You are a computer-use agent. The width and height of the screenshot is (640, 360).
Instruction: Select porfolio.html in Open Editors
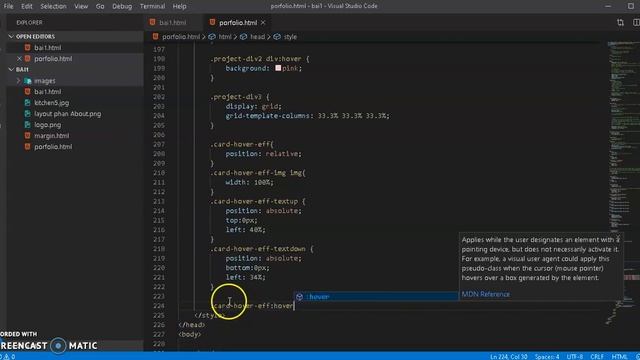point(53,59)
